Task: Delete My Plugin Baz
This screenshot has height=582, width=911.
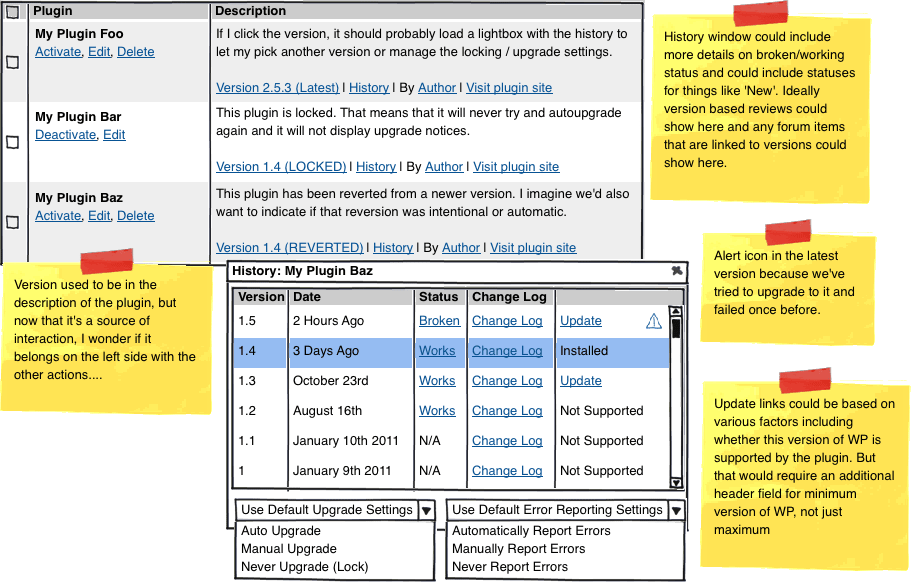Action: pyautogui.click(x=135, y=215)
